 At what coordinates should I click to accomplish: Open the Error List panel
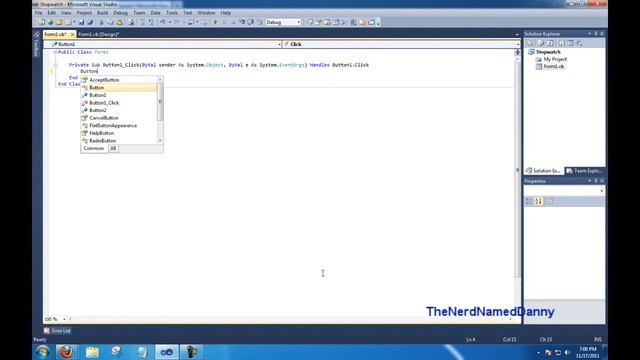[58, 331]
